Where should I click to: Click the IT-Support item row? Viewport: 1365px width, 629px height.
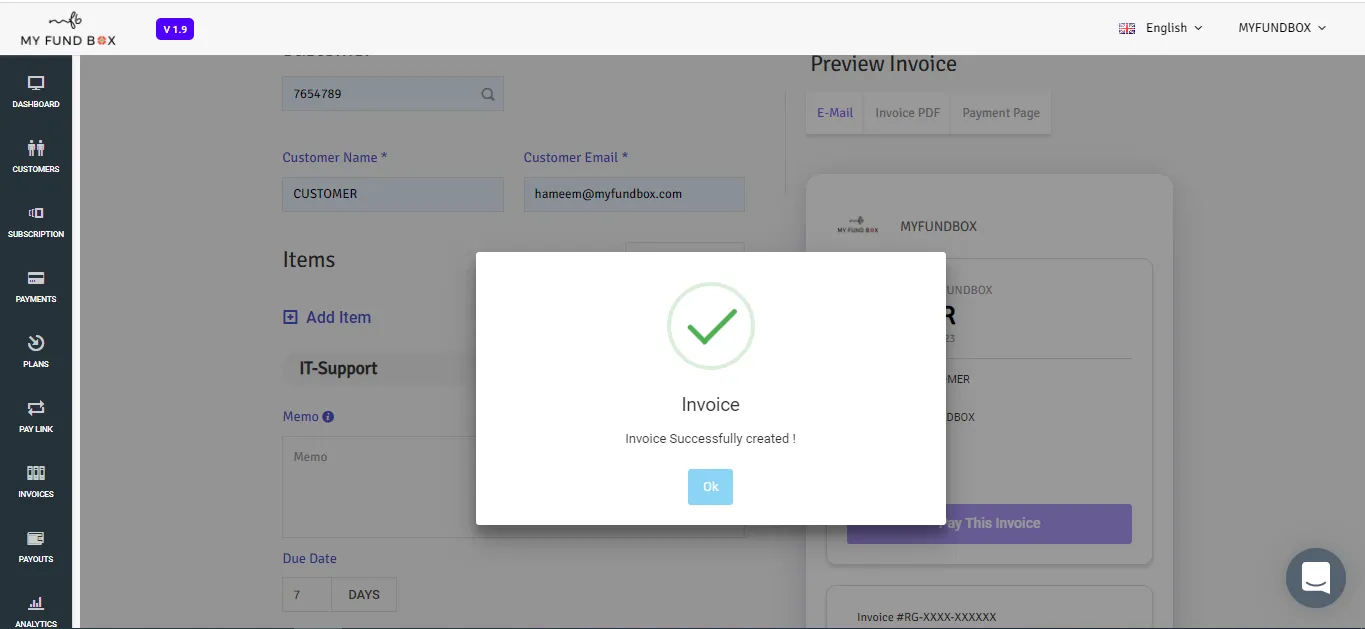379,368
